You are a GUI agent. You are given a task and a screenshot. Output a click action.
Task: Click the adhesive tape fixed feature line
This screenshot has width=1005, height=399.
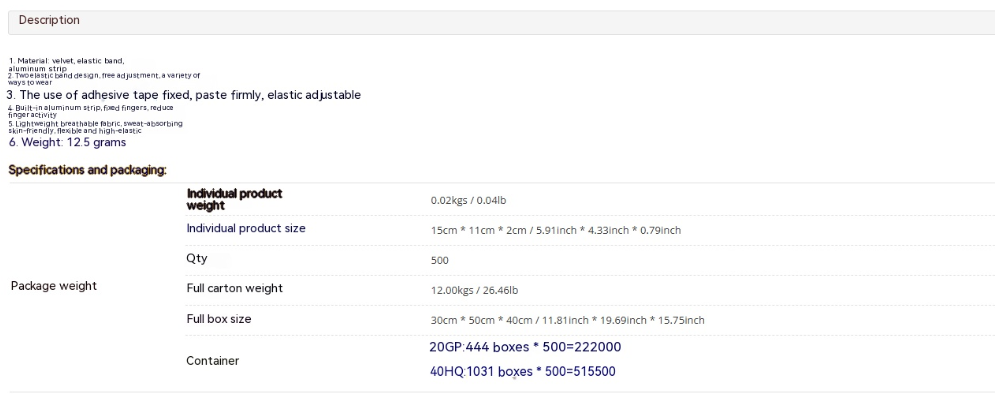(x=184, y=95)
